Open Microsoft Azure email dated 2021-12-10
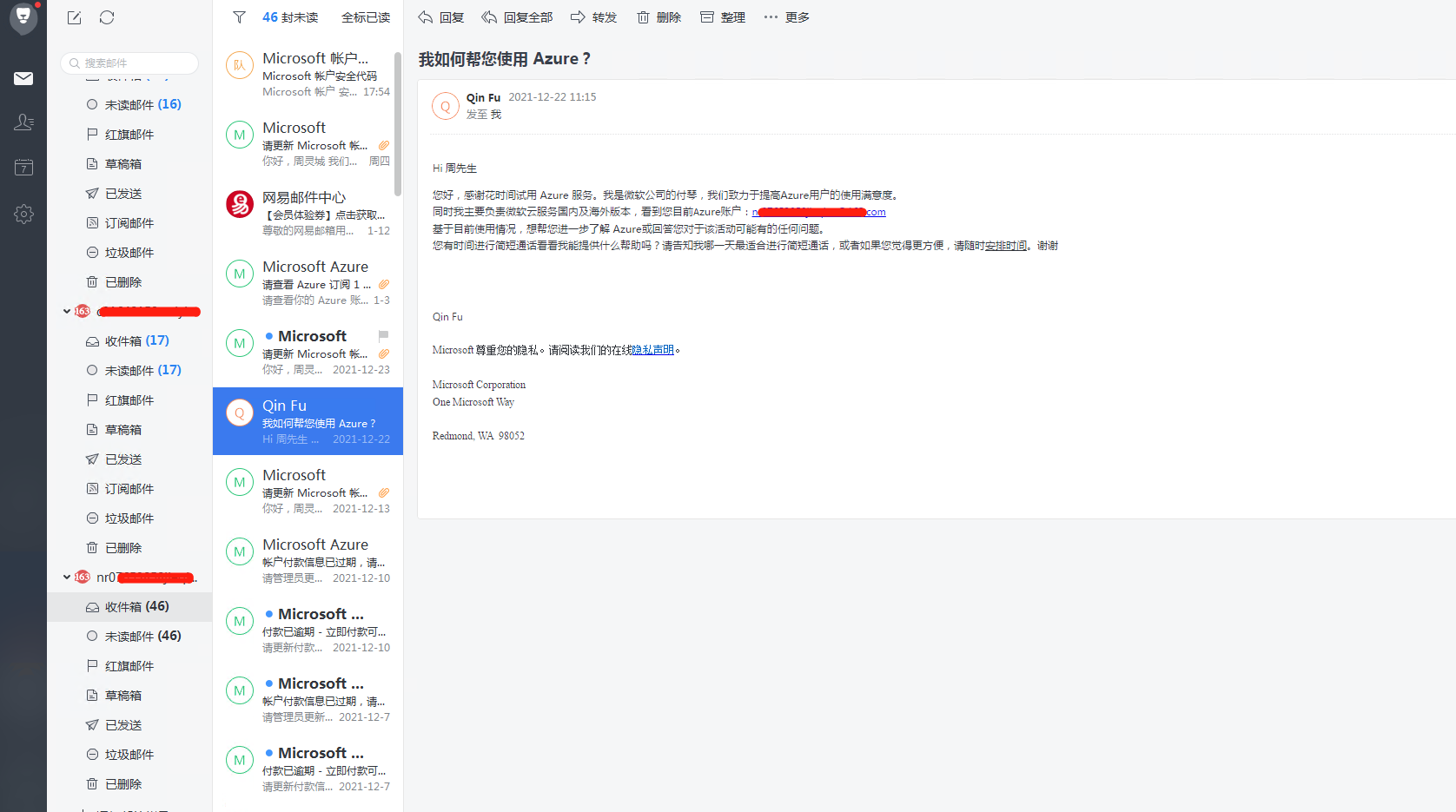Viewport: 1456px width, 812px height. [x=308, y=560]
